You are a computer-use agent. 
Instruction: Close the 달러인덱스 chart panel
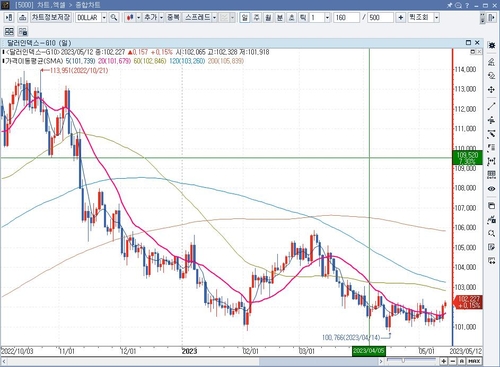coord(477,43)
